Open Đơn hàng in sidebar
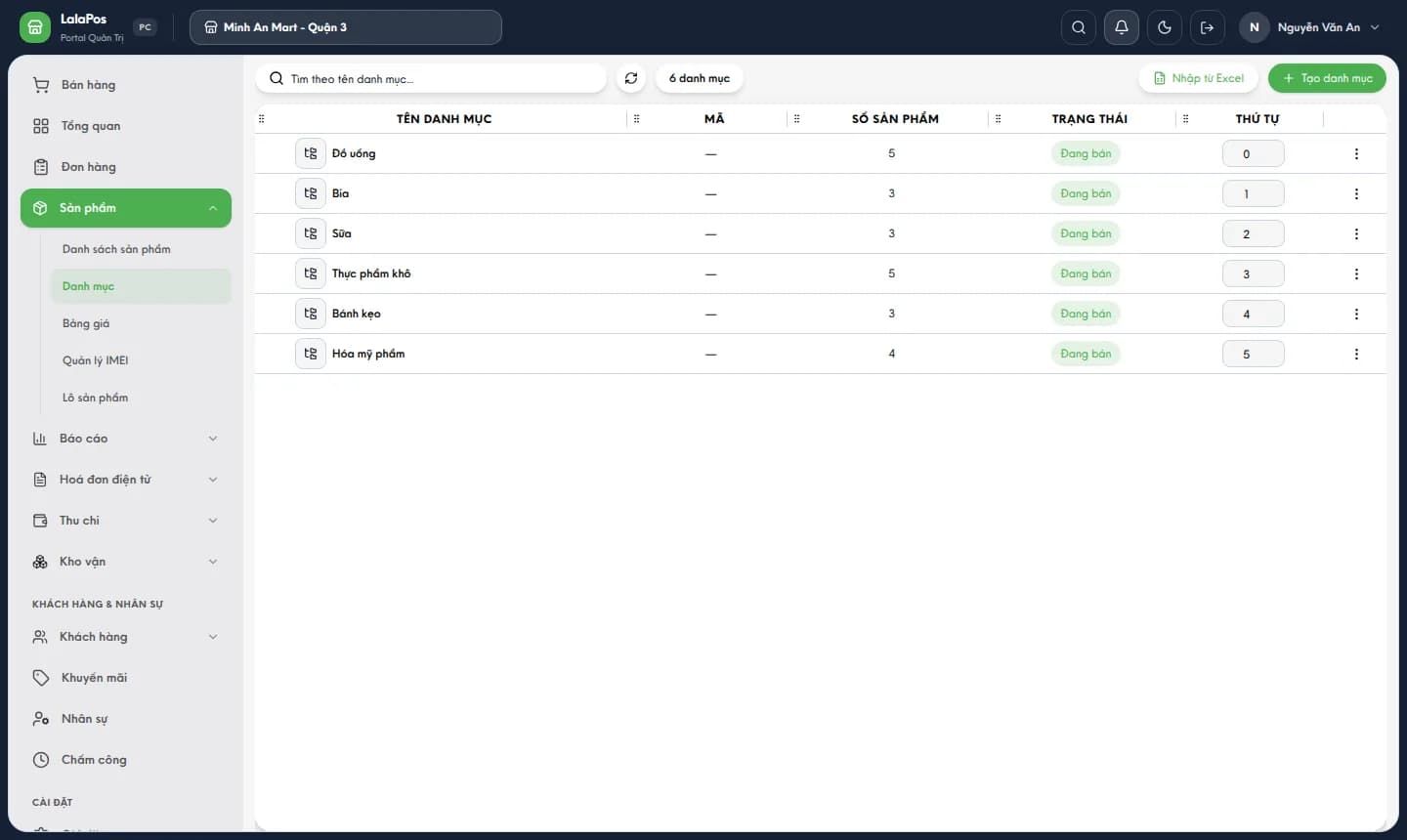This screenshot has height=840, width=1407. click(126, 167)
